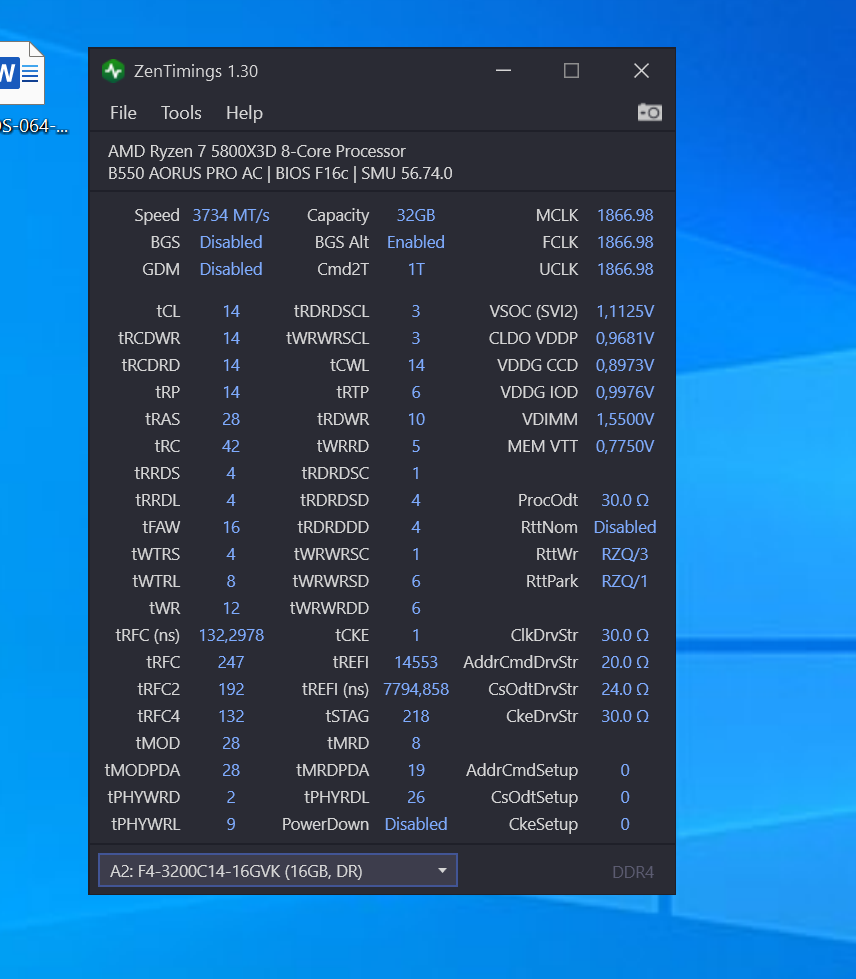The image size is (856, 979).
Task: Open the Word document desktop icon
Action: [x=23, y=88]
